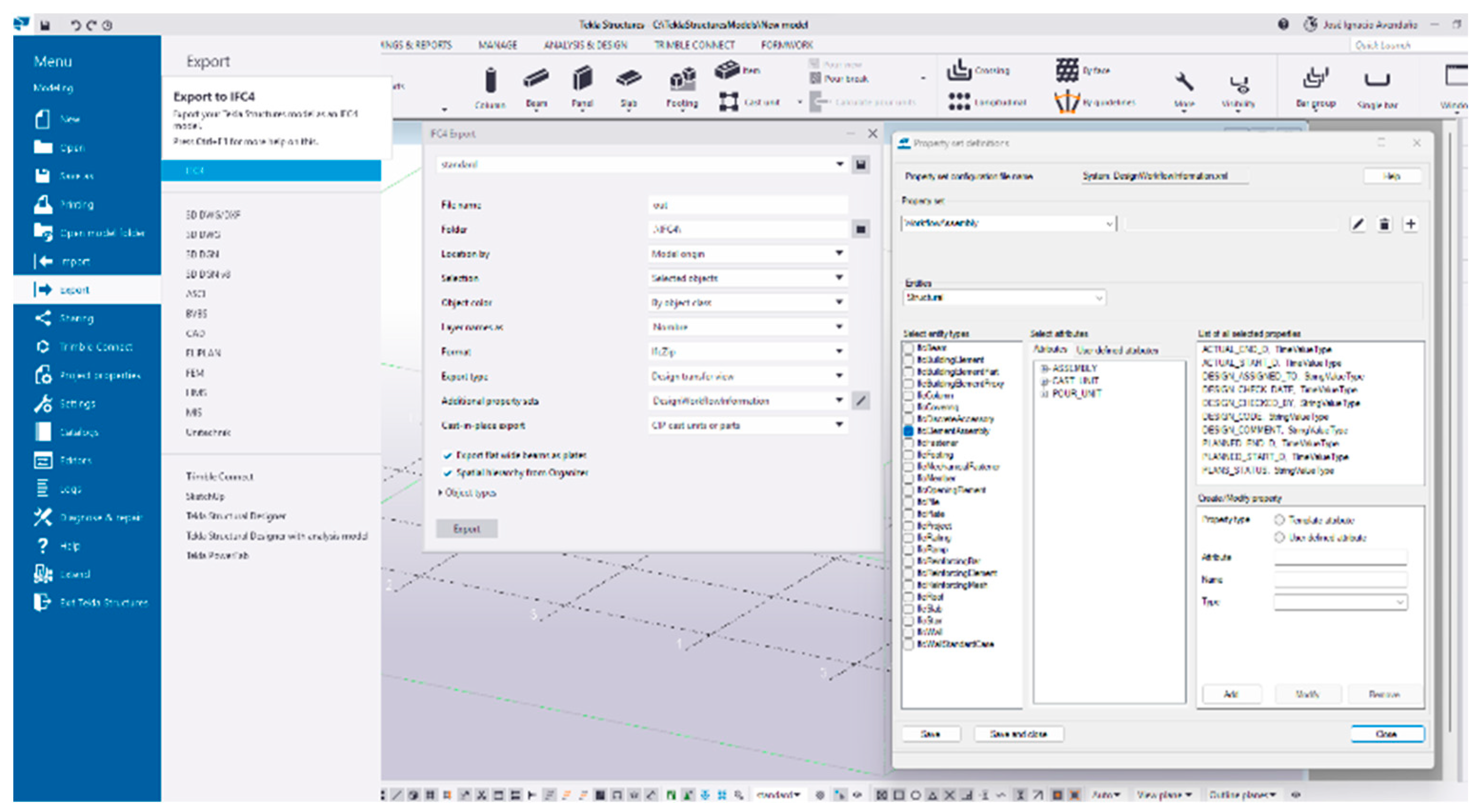Select the Template attribute radio button

pos(1279,520)
